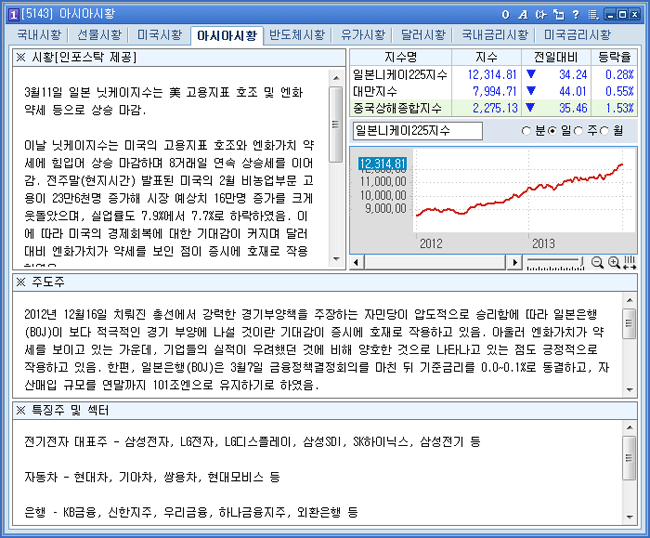Click the chart zoom slider track

point(555,262)
